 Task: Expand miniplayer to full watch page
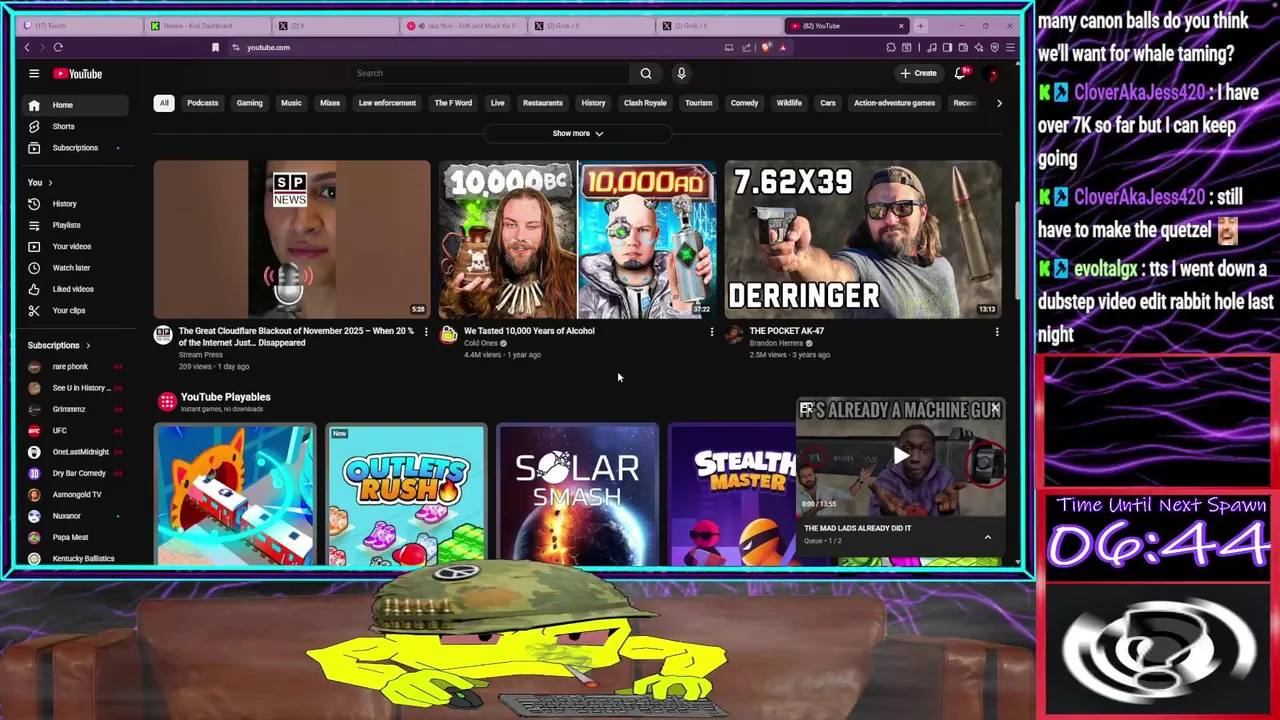tap(806, 409)
